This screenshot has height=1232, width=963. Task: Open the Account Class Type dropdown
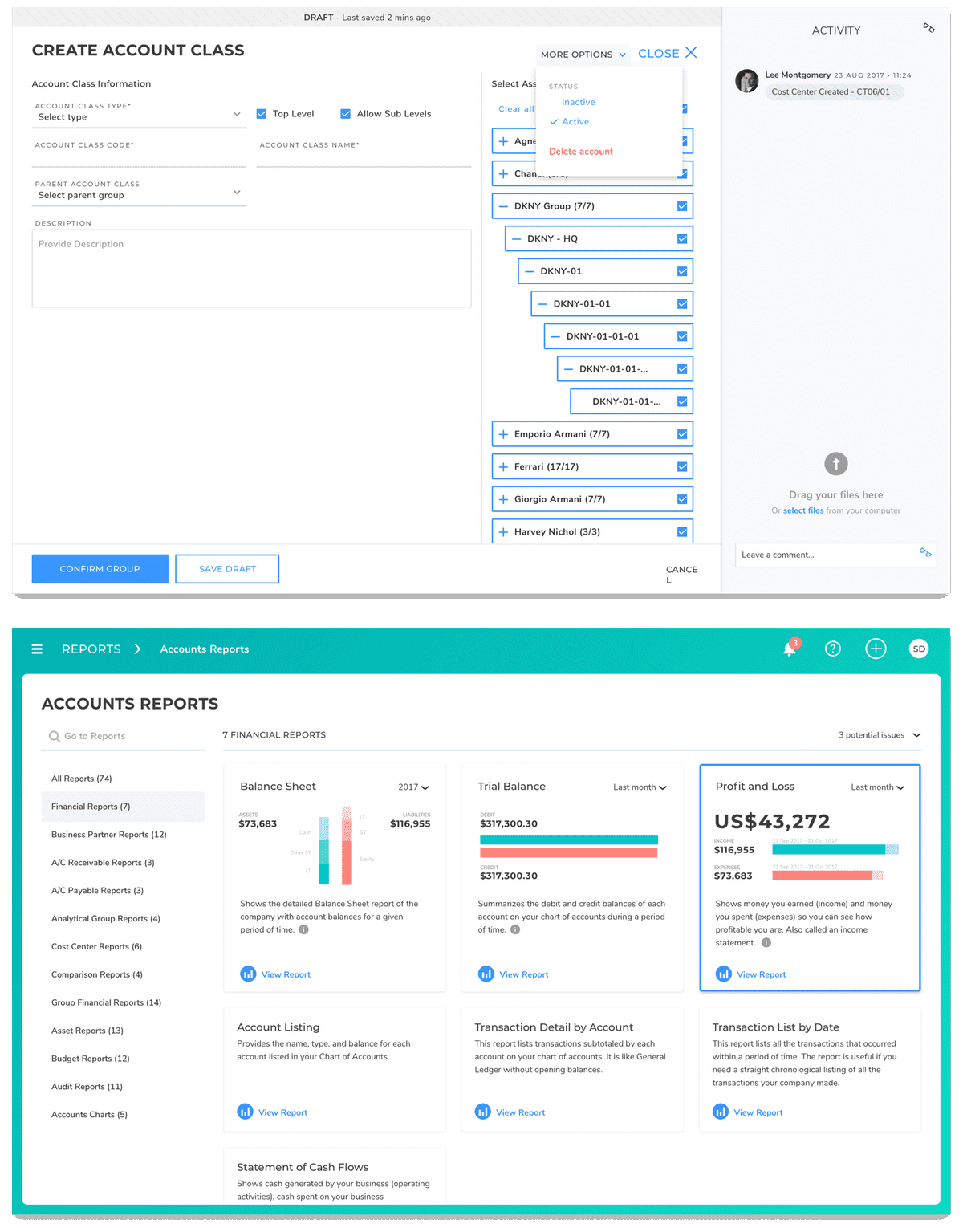pyautogui.click(x=138, y=116)
